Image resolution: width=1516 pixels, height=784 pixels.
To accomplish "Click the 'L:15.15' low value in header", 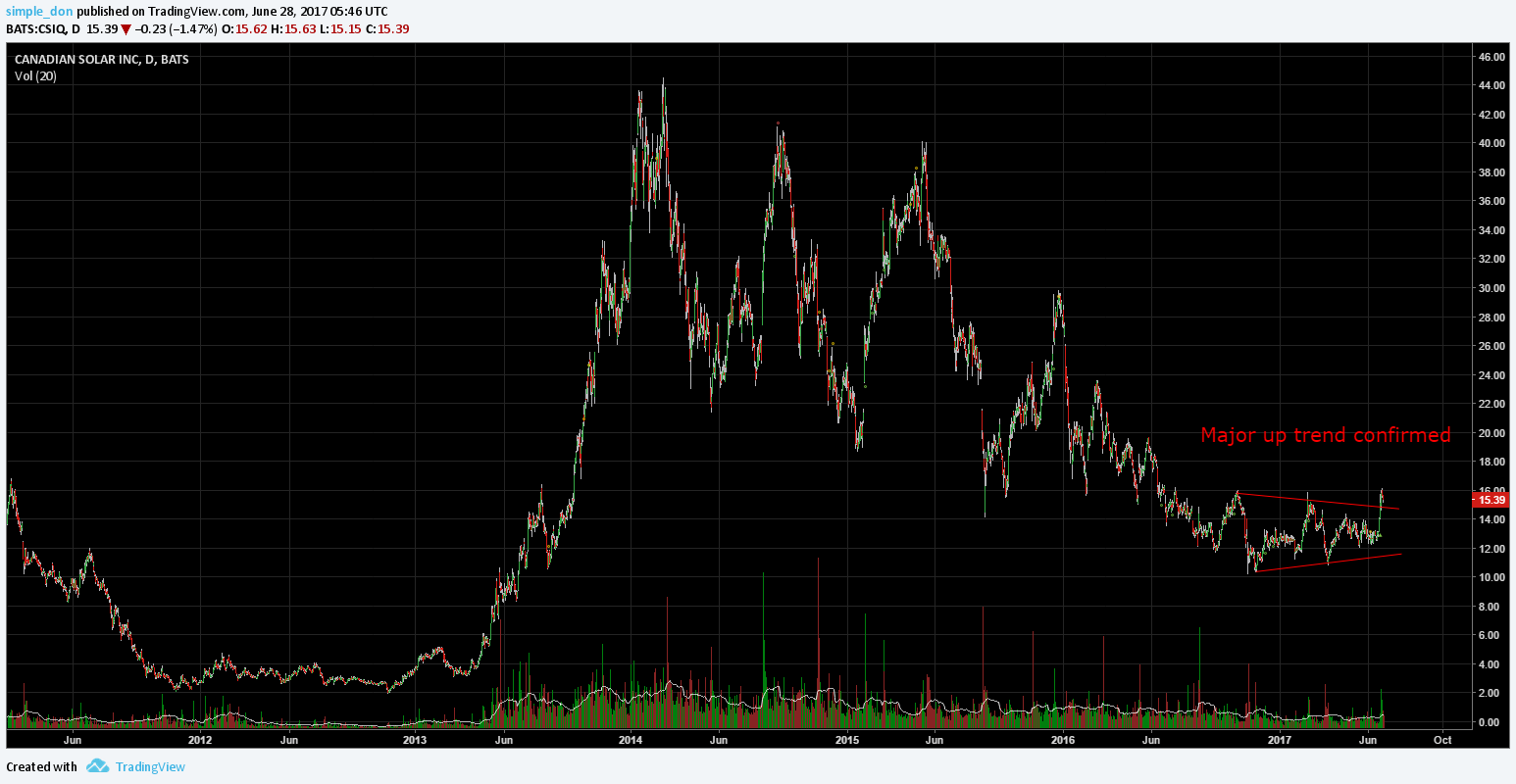I will click(x=340, y=28).
